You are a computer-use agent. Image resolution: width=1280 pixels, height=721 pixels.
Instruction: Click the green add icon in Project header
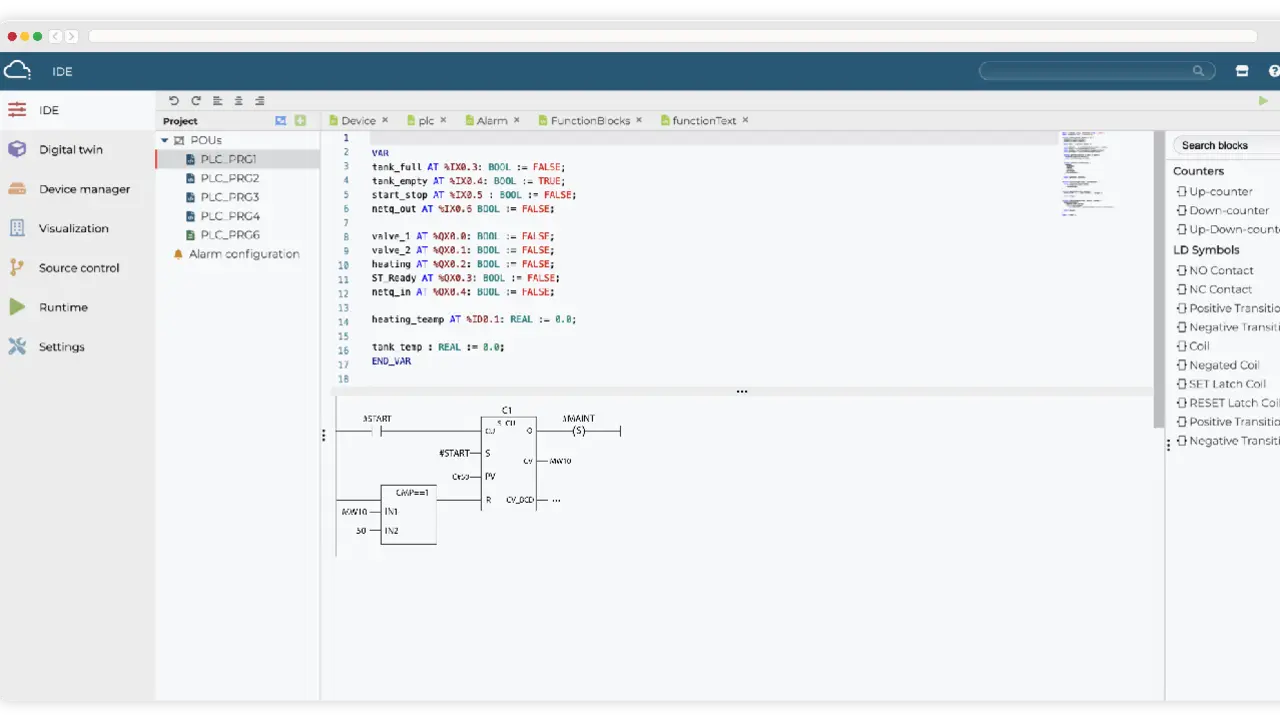tap(300, 121)
